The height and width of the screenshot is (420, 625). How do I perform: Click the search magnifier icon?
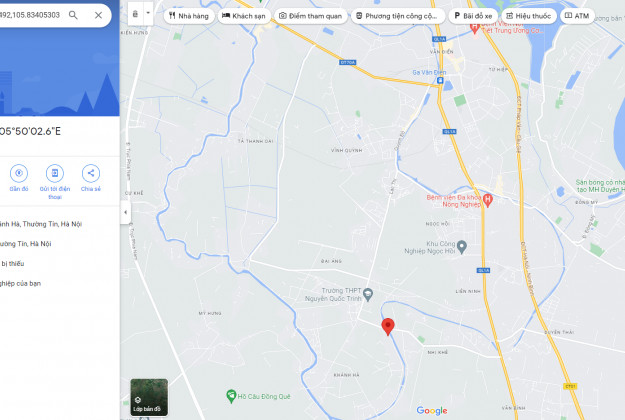73,15
